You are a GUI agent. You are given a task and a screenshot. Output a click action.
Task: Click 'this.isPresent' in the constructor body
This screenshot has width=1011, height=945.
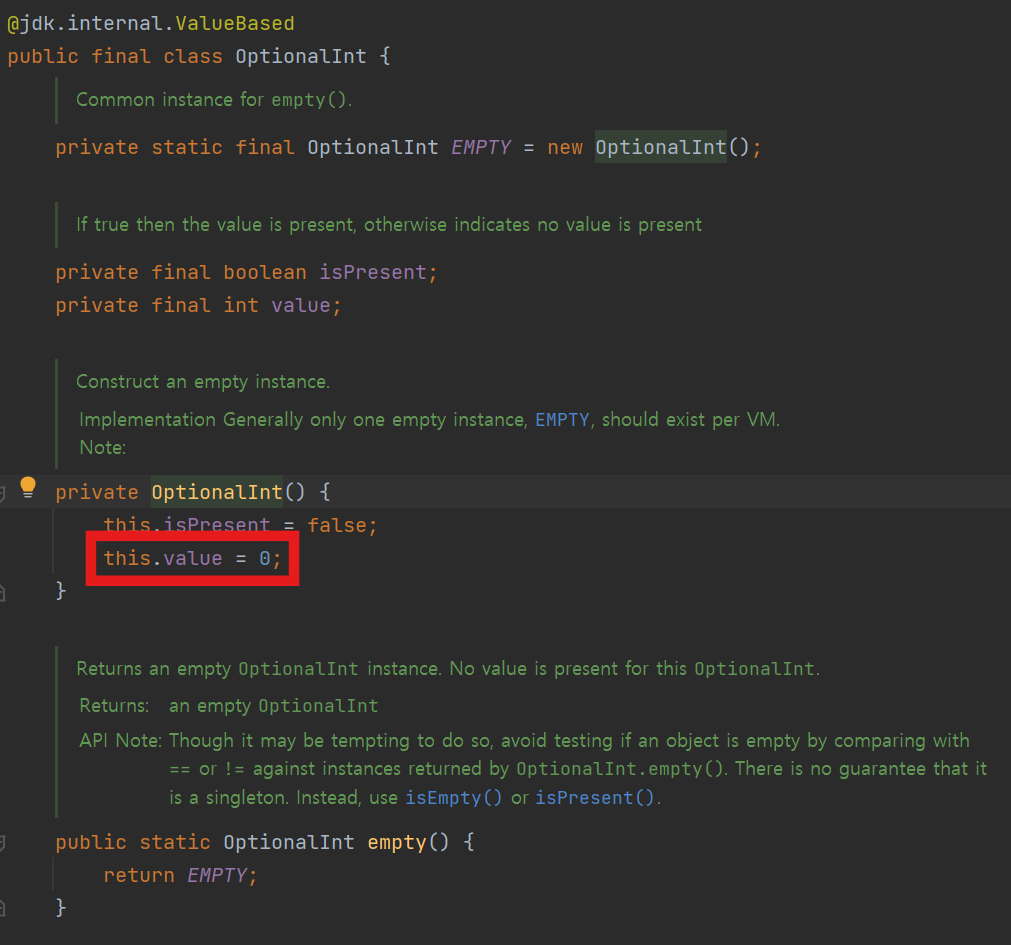point(187,525)
